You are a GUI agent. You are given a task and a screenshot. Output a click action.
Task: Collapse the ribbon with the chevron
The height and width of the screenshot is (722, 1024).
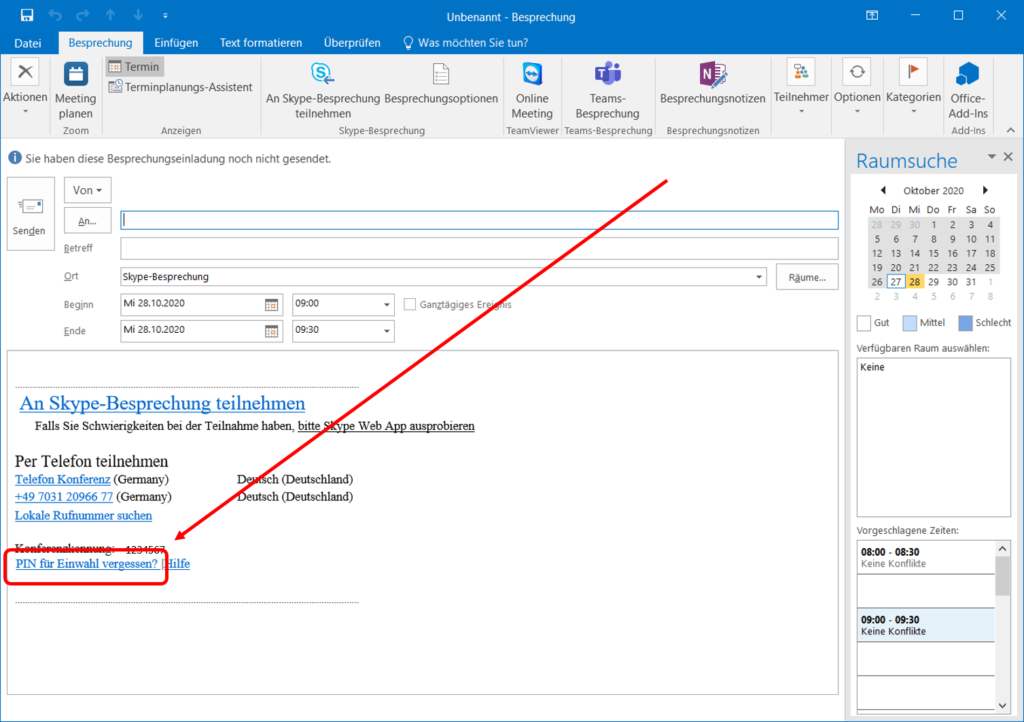(1011, 130)
